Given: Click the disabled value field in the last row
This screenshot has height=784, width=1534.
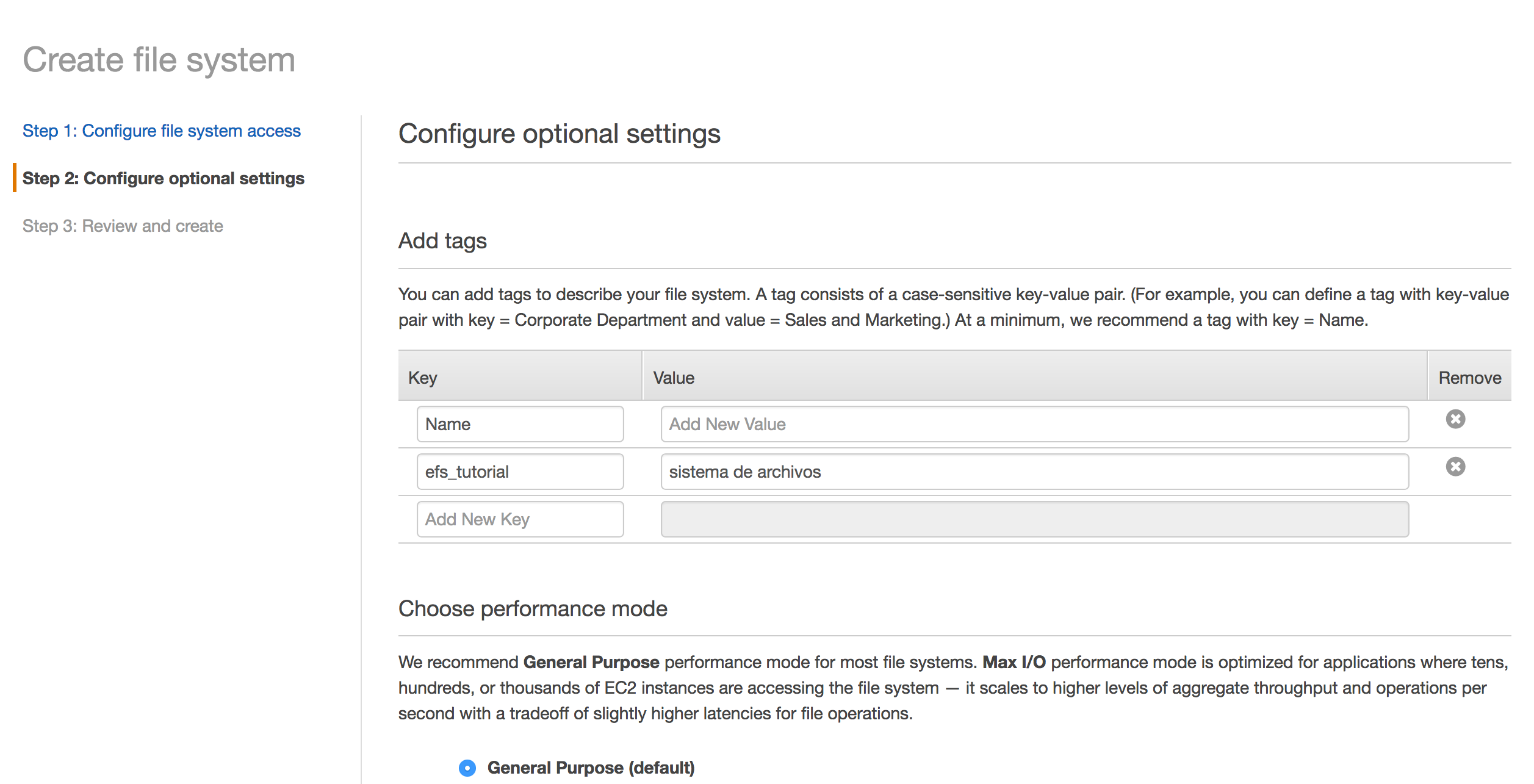Looking at the screenshot, I should click(x=1034, y=519).
